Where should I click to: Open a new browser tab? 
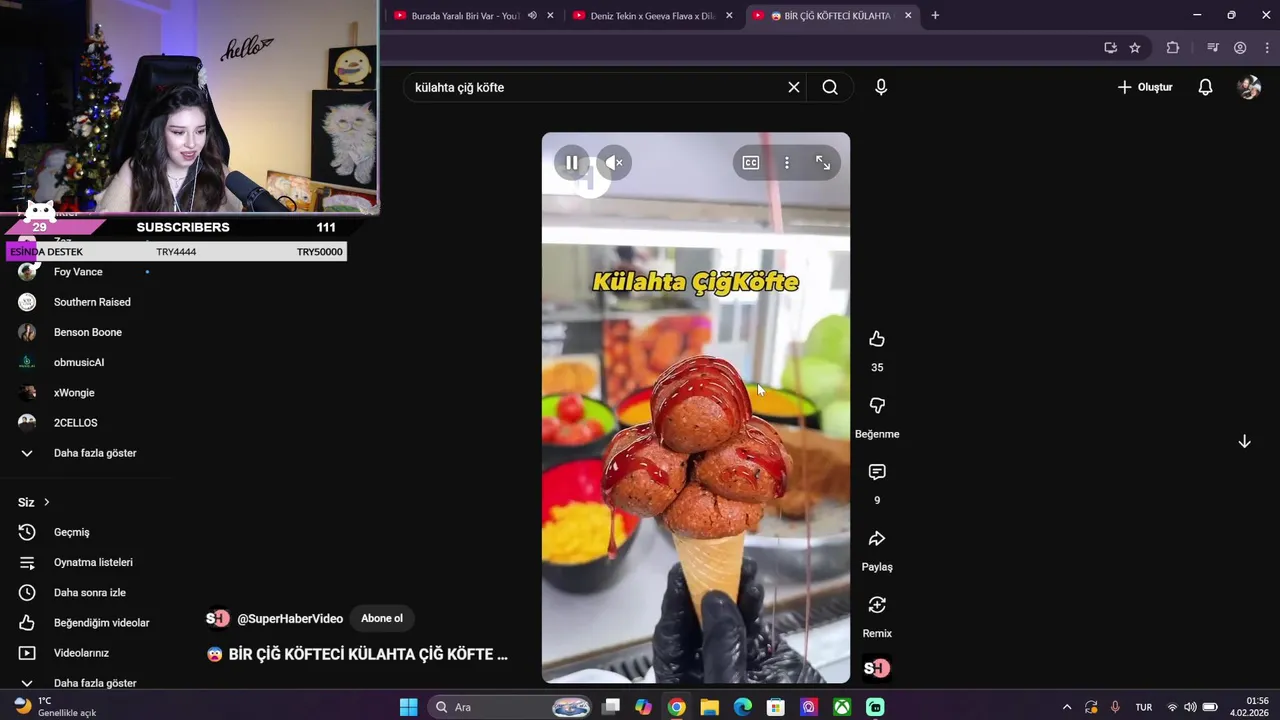click(x=935, y=15)
